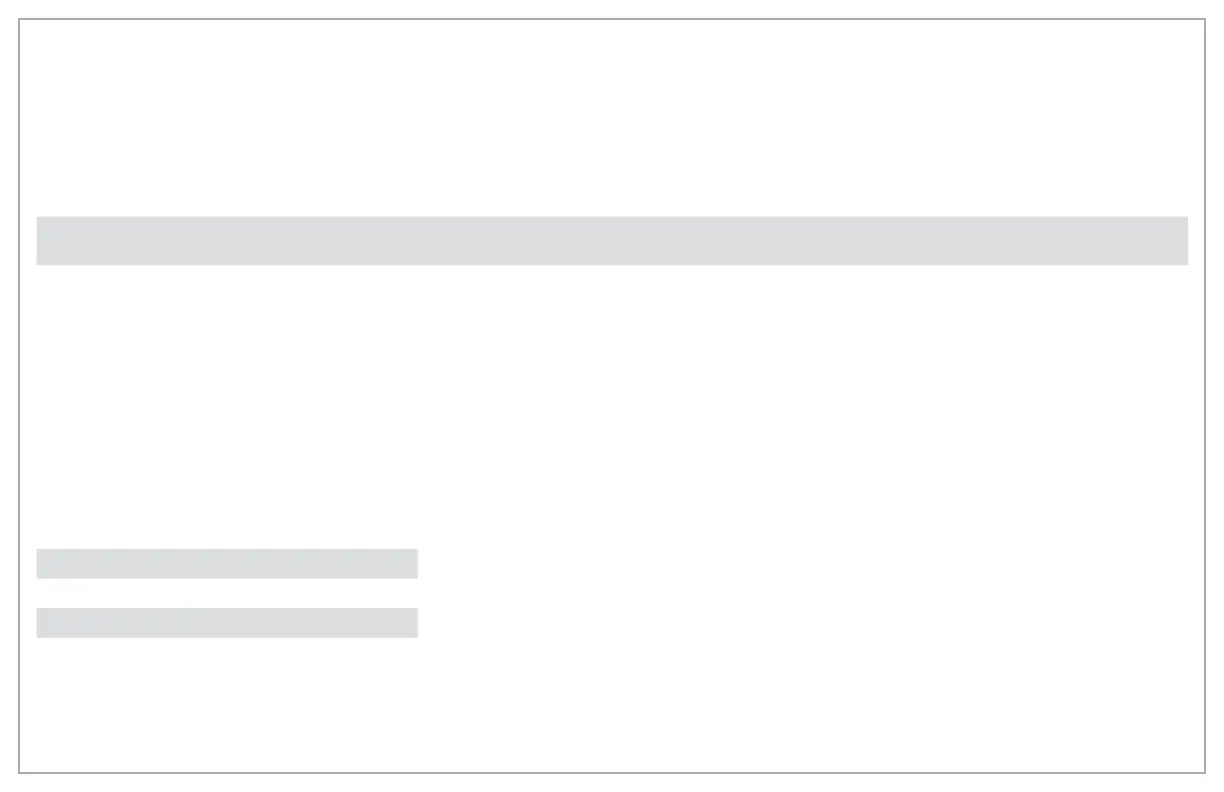Screen dimensions: 1224x792
Task: Select the lower short gray bar
Action: 227,622
